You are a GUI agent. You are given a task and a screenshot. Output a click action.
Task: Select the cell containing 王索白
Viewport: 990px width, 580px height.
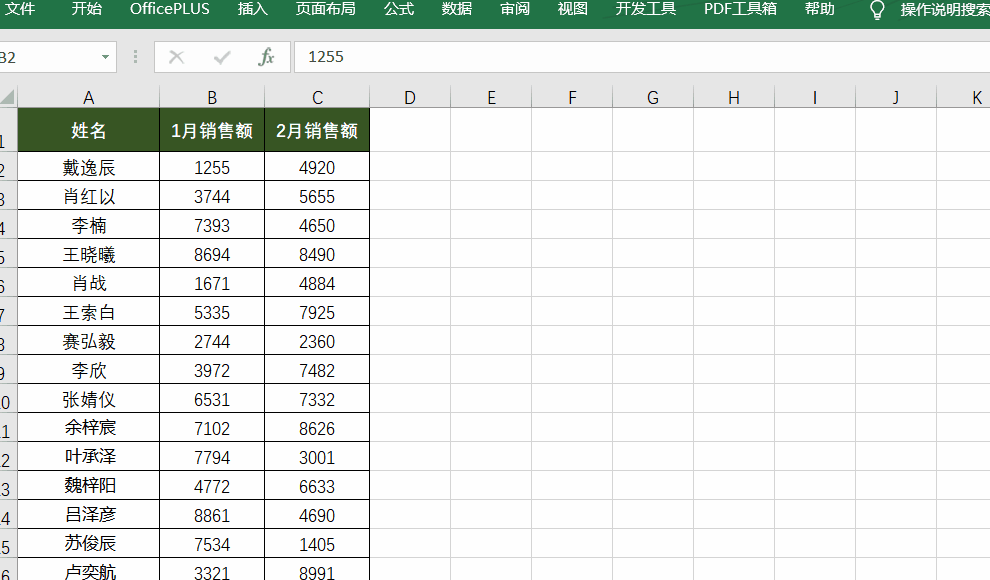pyautogui.click(x=88, y=312)
